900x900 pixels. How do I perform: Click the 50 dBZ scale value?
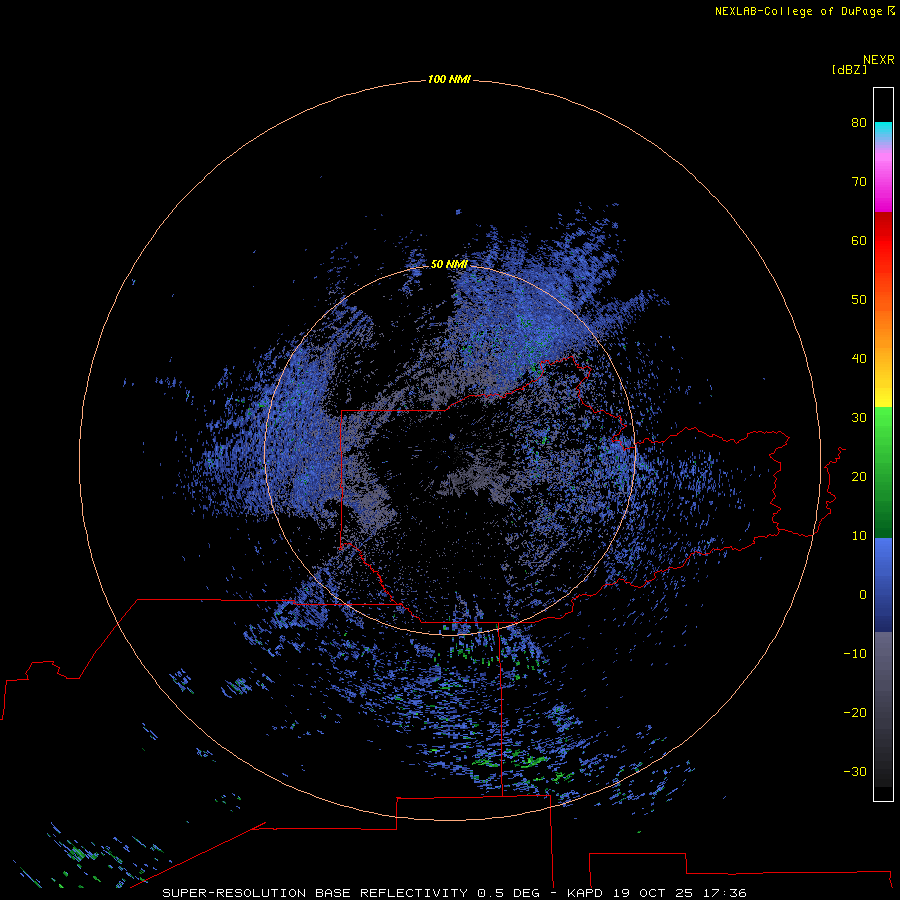tap(859, 300)
